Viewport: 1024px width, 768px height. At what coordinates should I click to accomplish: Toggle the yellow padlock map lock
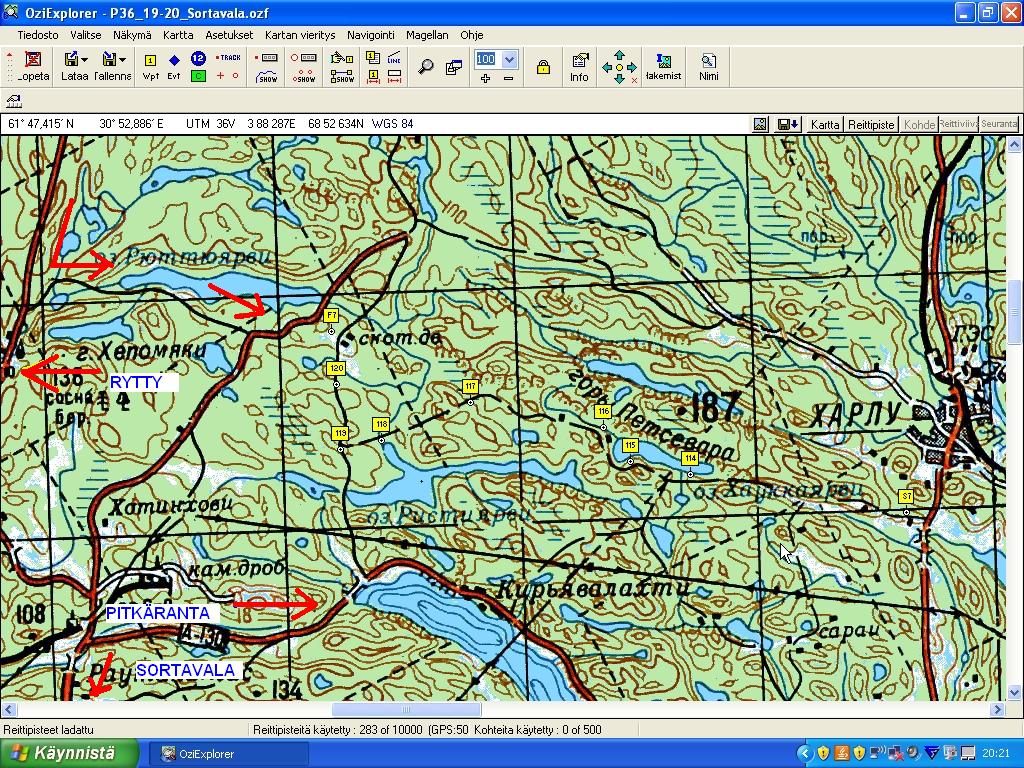tap(543, 67)
